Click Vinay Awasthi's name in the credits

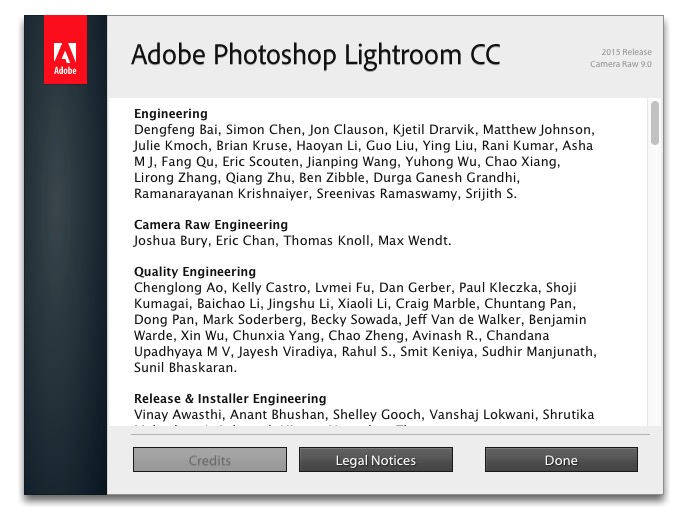click(178, 415)
